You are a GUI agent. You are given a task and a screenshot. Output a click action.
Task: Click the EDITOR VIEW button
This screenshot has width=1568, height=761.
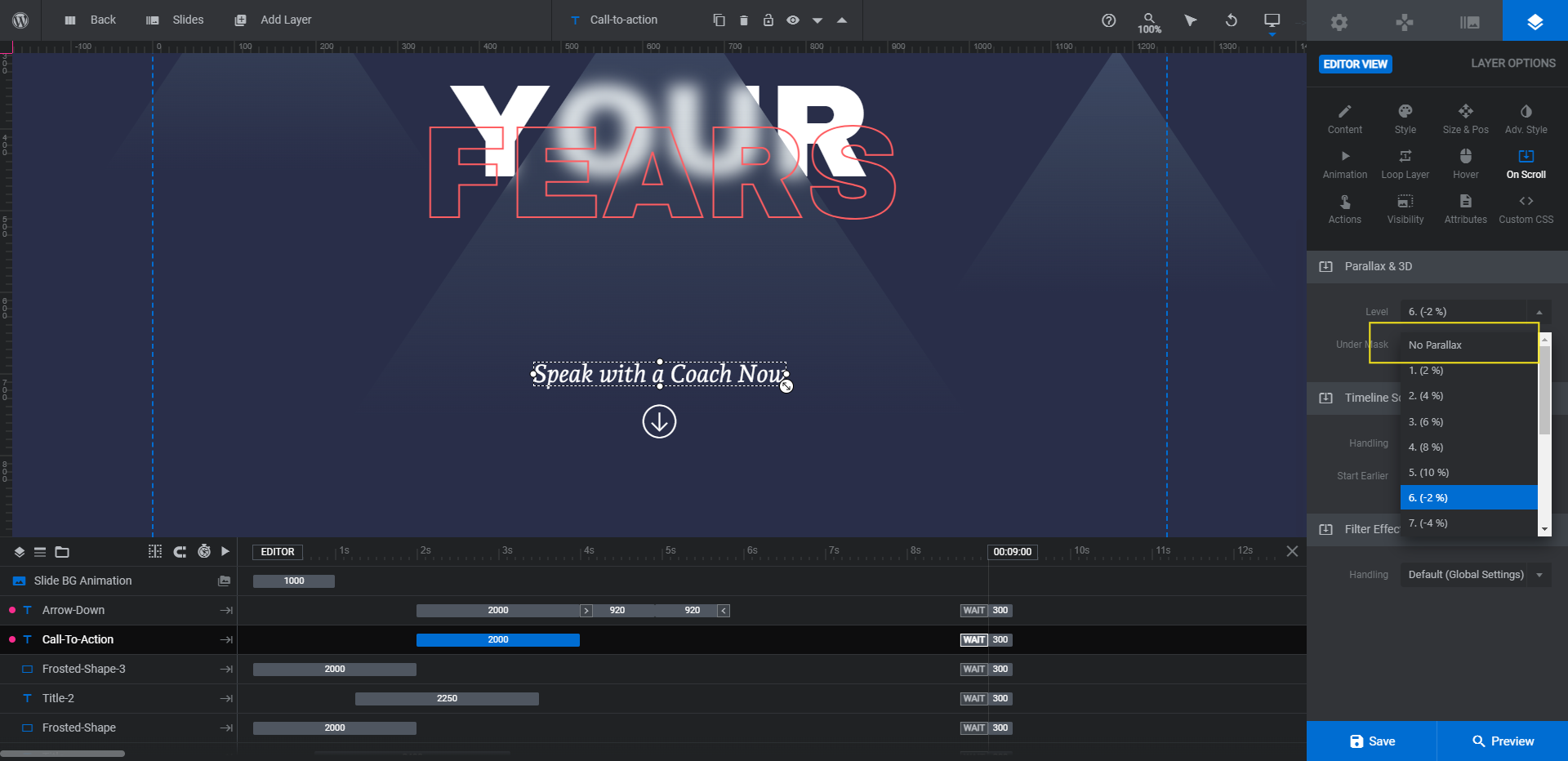pos(1355,64)
